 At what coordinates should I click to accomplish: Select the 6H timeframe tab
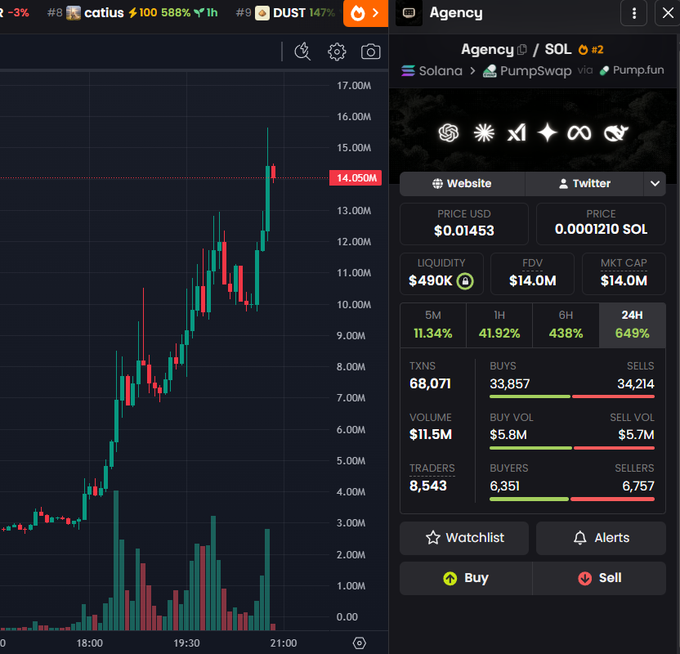tap(566, 325)
